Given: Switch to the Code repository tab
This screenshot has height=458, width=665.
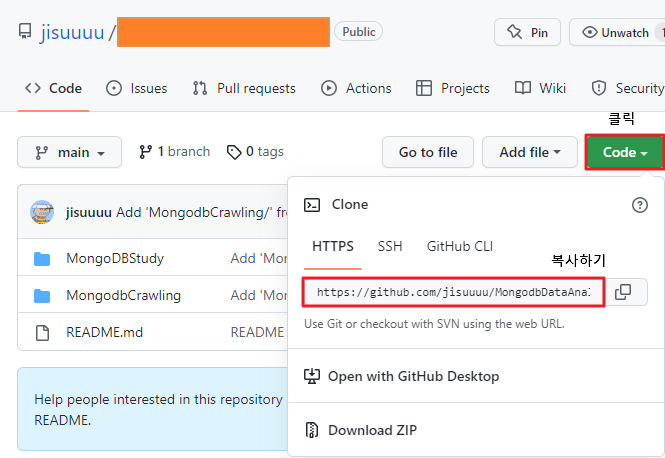Looking at the screenshot, I should pyautogui.click(x=53, y=88).
